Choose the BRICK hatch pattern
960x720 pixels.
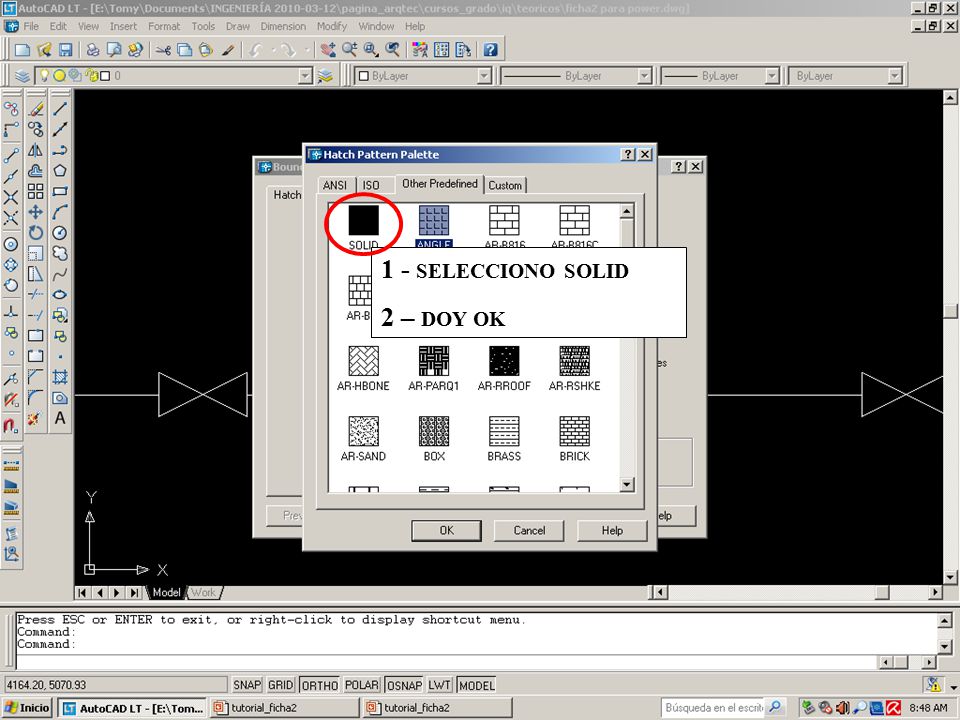click(x=574, y=432)
